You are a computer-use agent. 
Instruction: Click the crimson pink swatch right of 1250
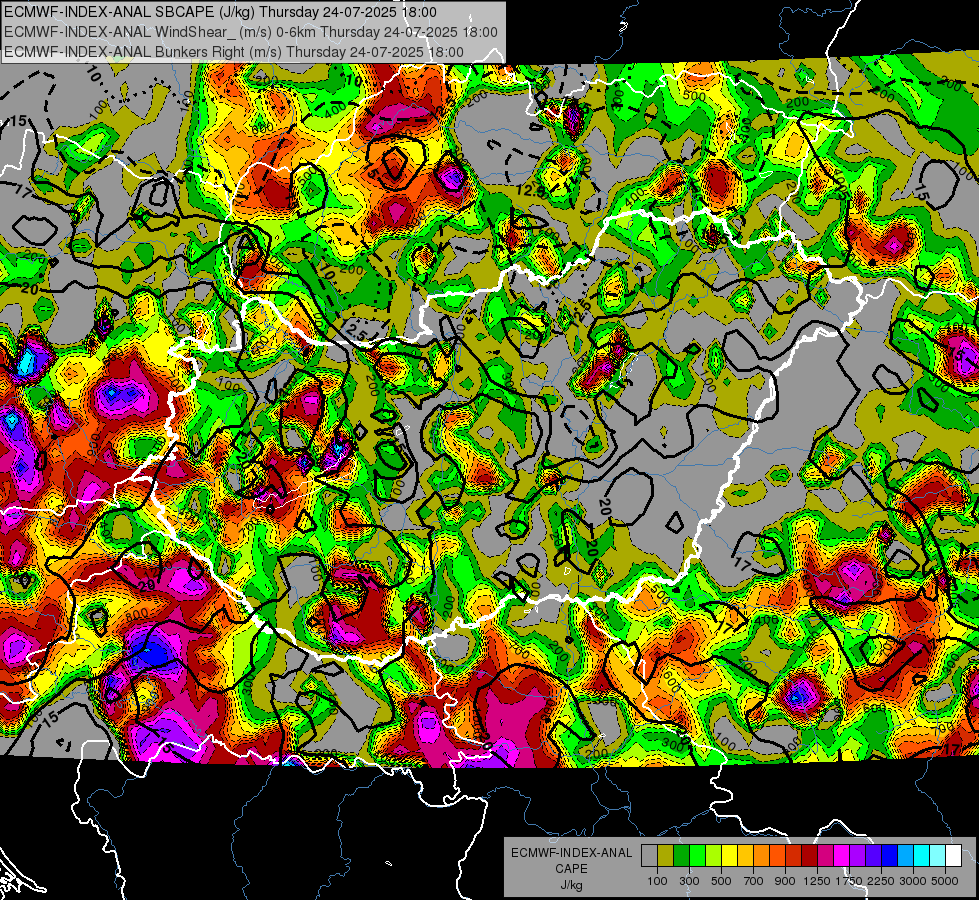[825, 856]
